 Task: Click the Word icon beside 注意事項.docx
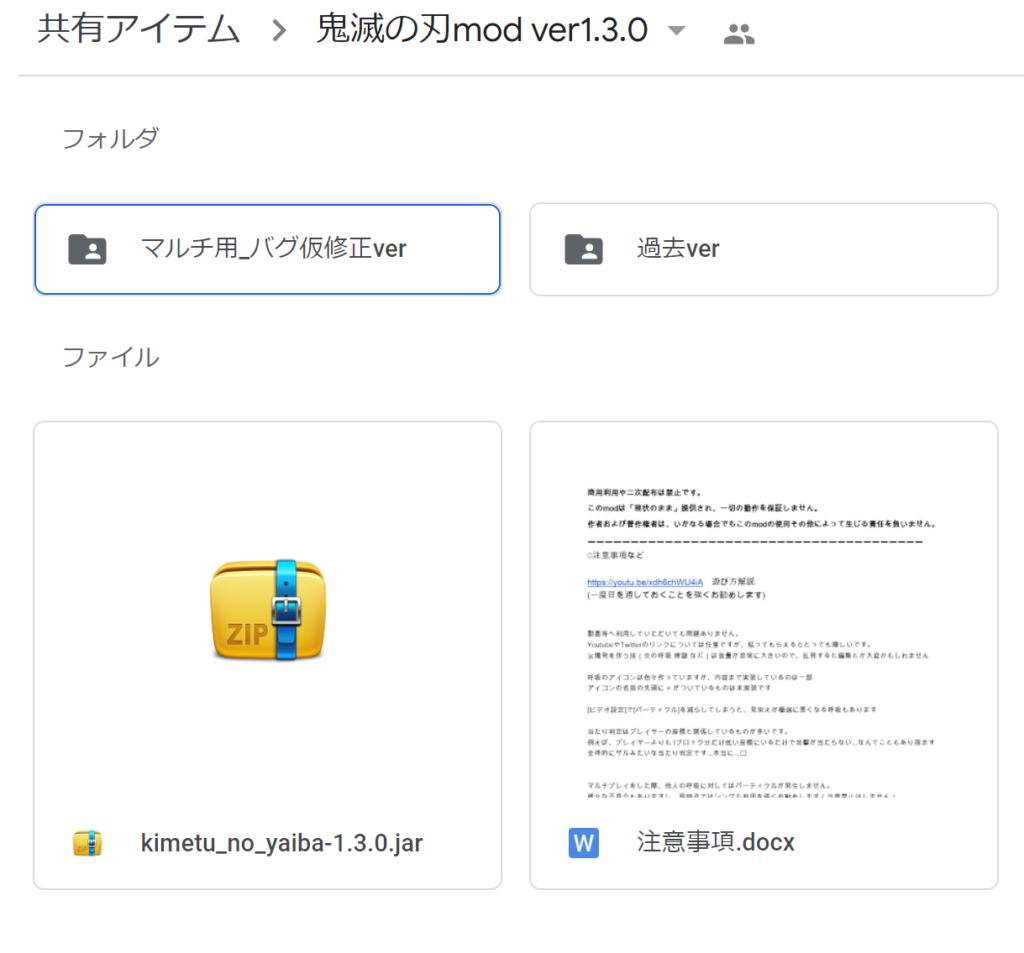[x=583, y=843]
